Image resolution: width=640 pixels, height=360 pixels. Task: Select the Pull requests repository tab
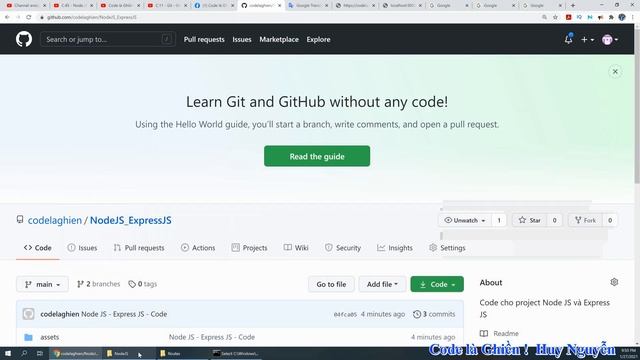[139, 248]
